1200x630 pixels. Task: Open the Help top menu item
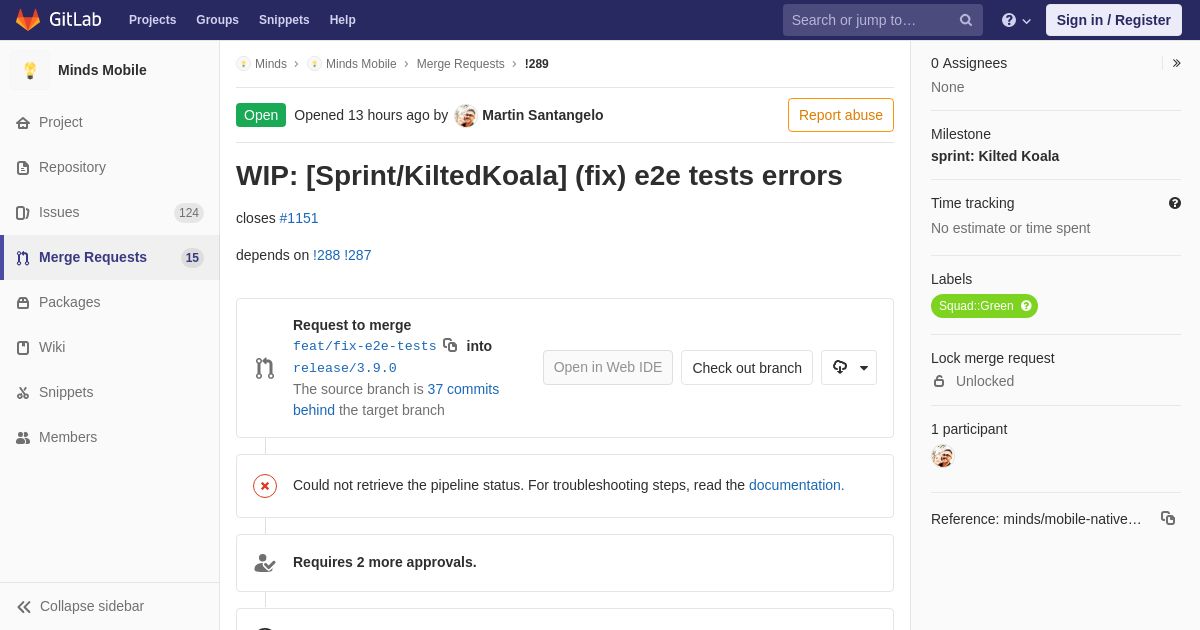click(x=343, y=20)
